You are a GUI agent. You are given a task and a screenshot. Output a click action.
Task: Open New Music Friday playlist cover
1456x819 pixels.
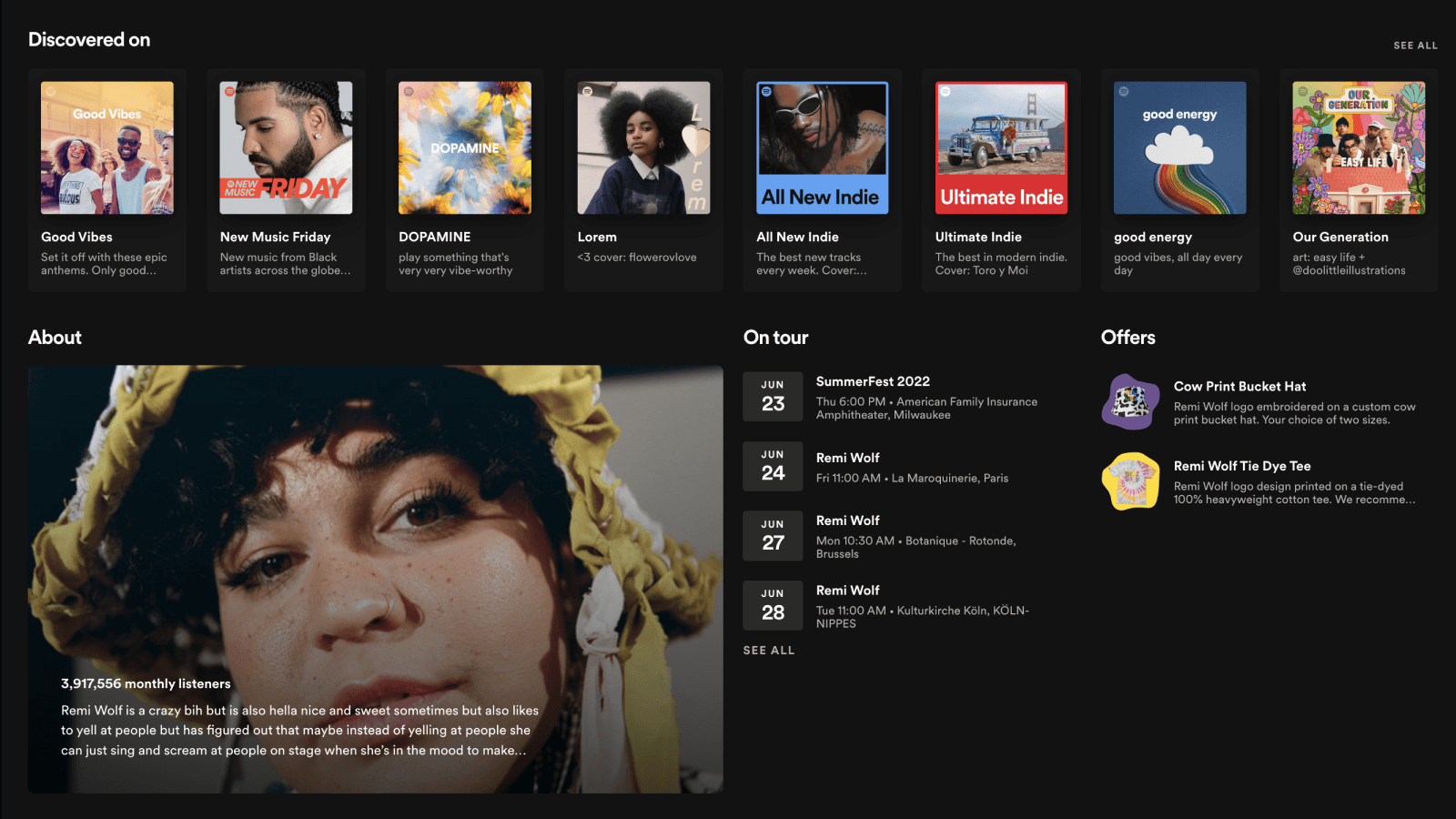[x=286, y=148]
